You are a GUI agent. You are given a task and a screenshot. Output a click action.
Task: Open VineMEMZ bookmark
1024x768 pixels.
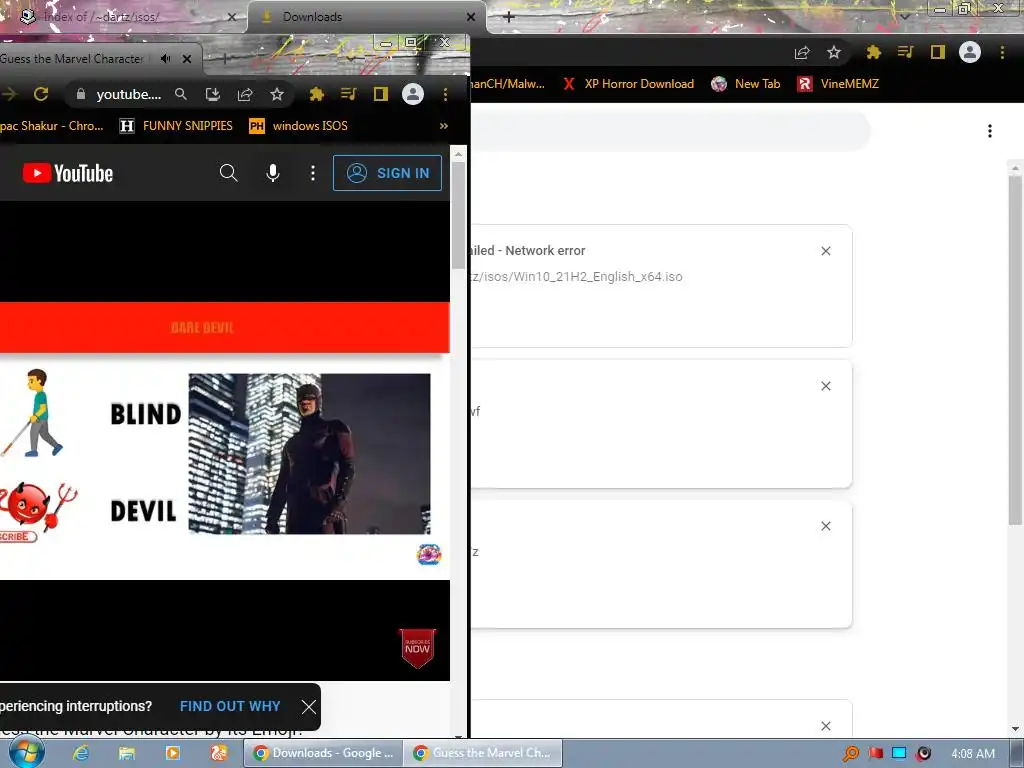point(838,84)
